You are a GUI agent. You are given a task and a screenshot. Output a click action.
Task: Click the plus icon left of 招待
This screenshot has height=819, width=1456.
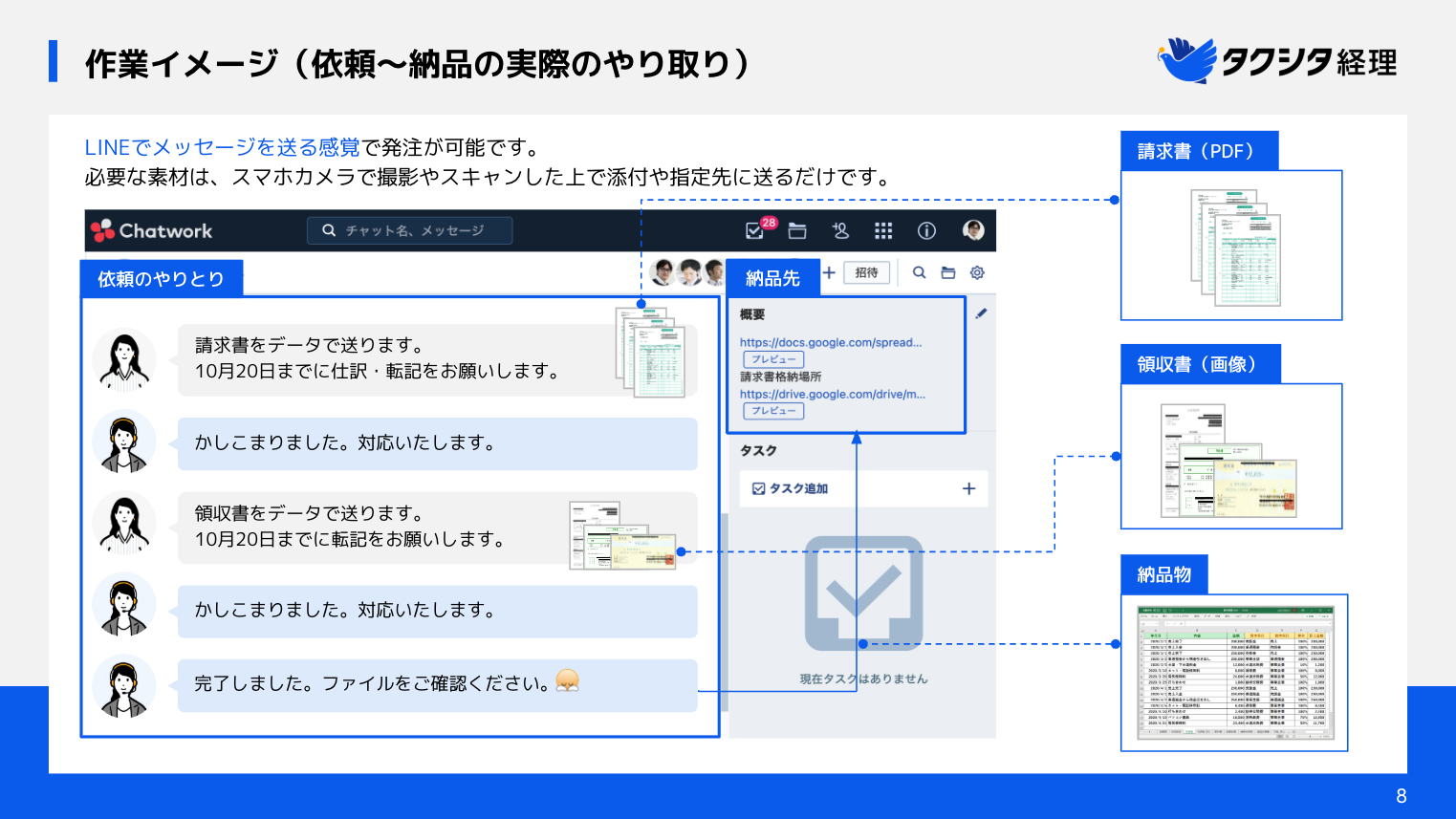point(829,272)
